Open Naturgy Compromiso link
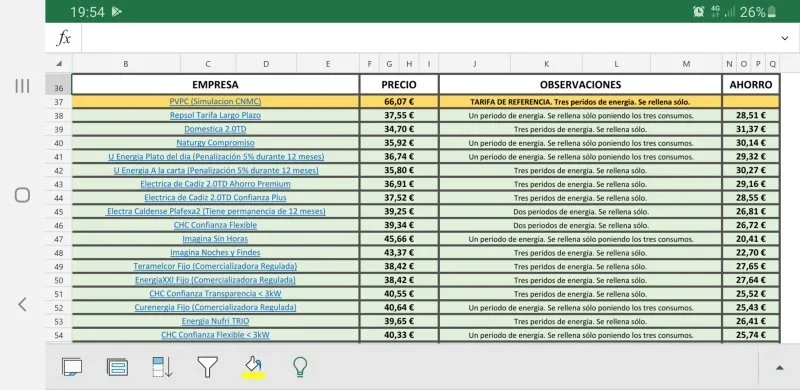The width and height of the screenshot is (800, 390). (215, 143)
